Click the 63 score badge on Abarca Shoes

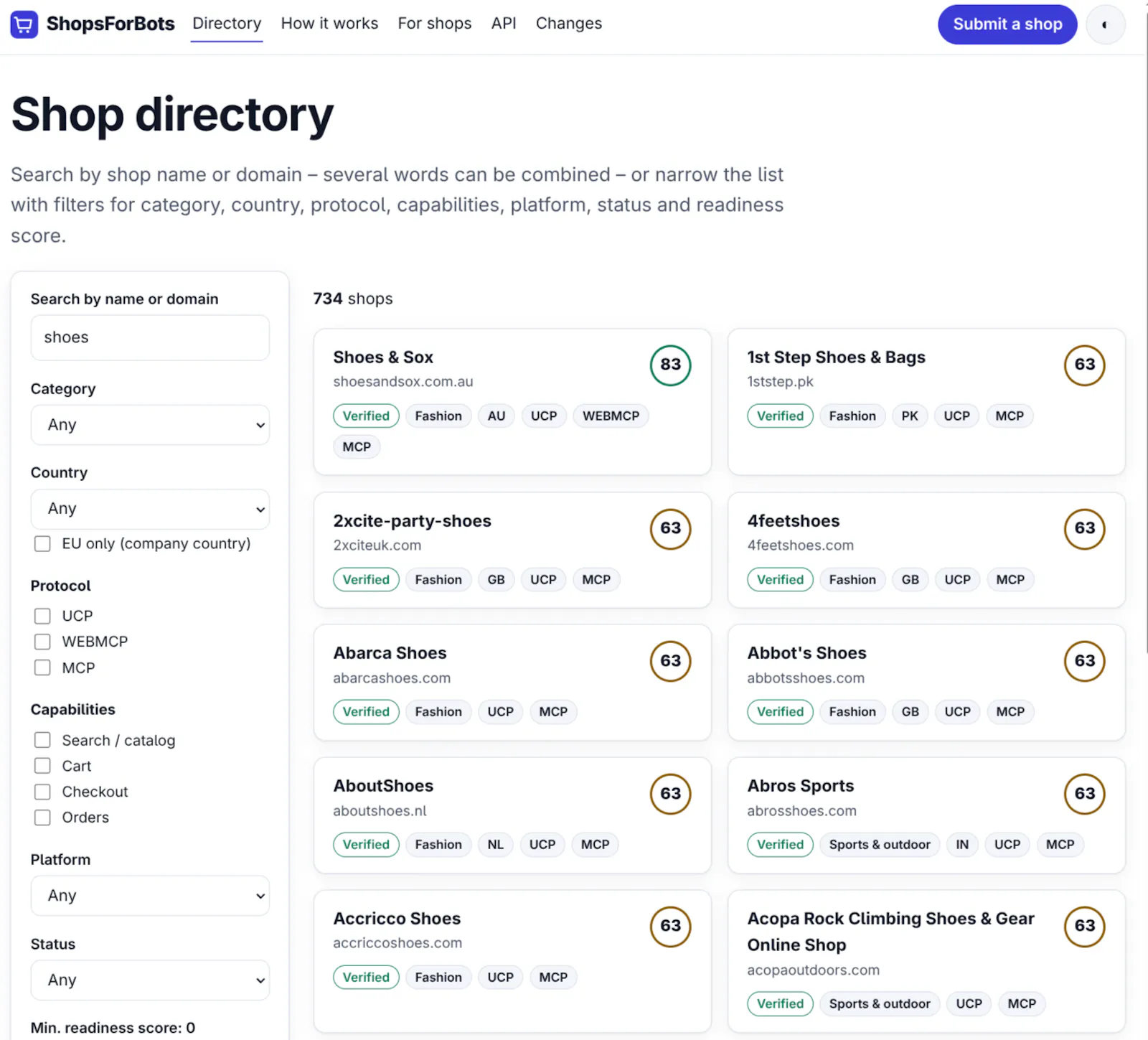pos(670,661)
